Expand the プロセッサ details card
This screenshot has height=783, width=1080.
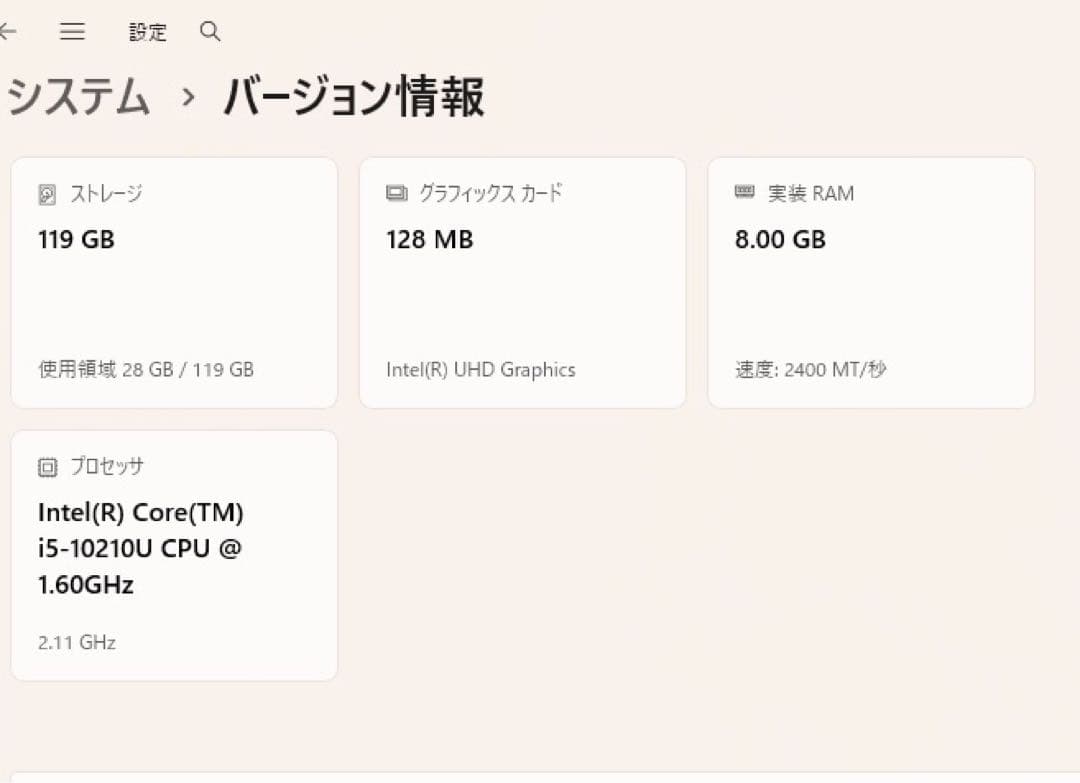tap(174, 553)
